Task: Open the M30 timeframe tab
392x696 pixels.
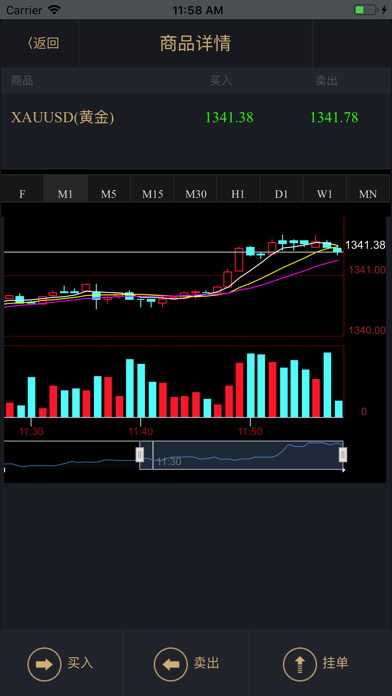Action: tap(195, 189)
